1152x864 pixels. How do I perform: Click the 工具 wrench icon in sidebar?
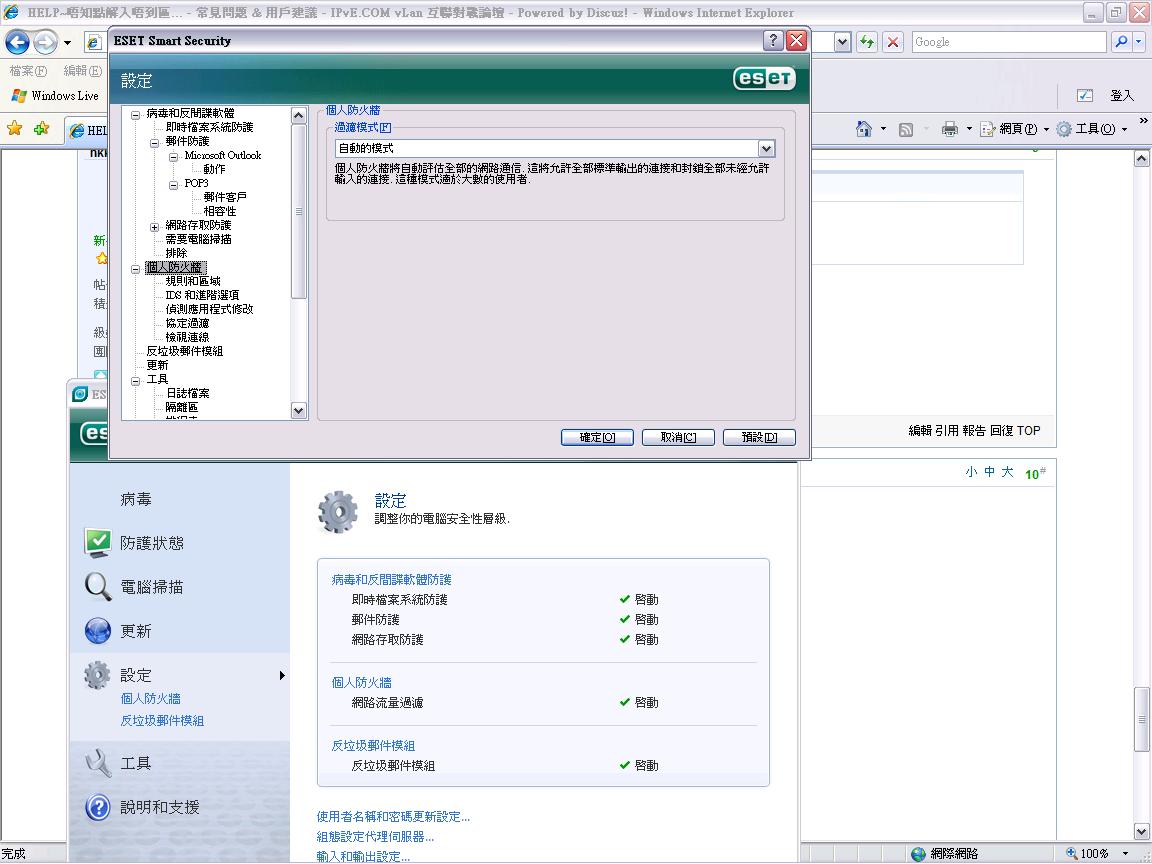pos(98,763)
